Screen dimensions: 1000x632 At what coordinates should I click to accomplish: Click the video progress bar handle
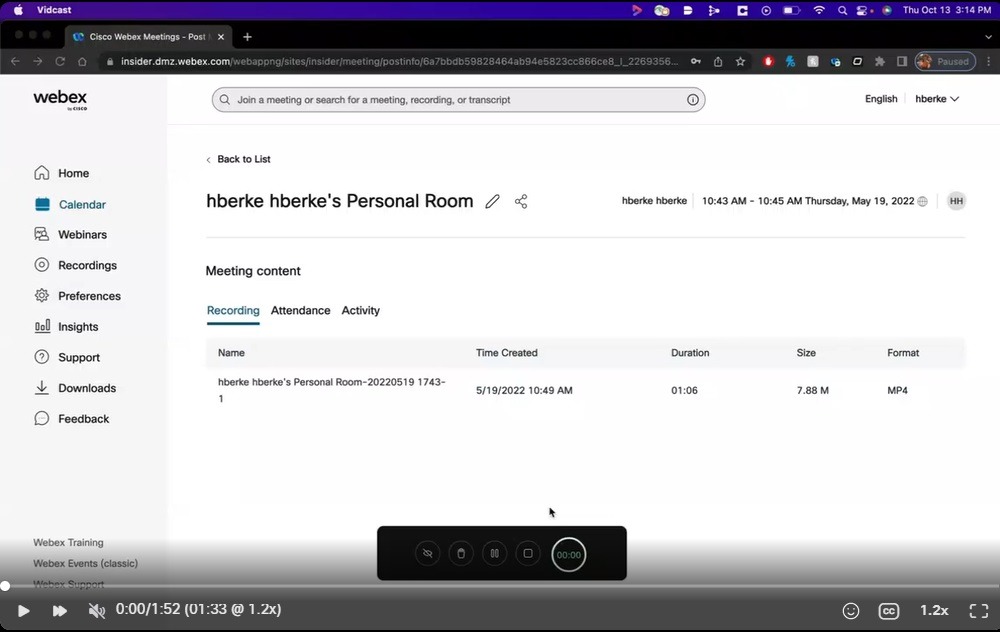(5, 585)
